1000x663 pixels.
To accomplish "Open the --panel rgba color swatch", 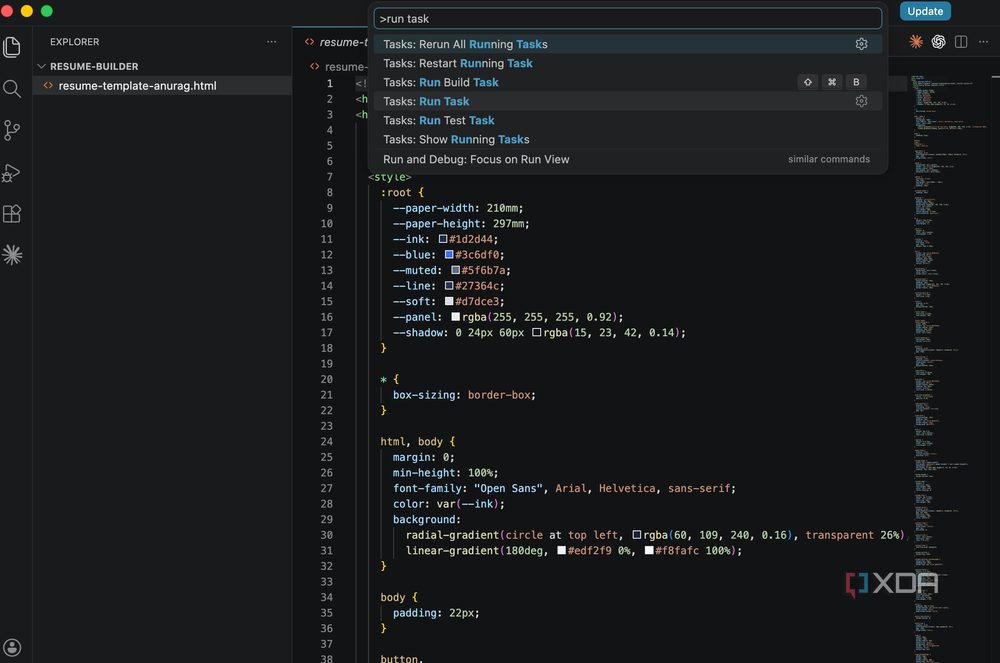I will (455, 317).
